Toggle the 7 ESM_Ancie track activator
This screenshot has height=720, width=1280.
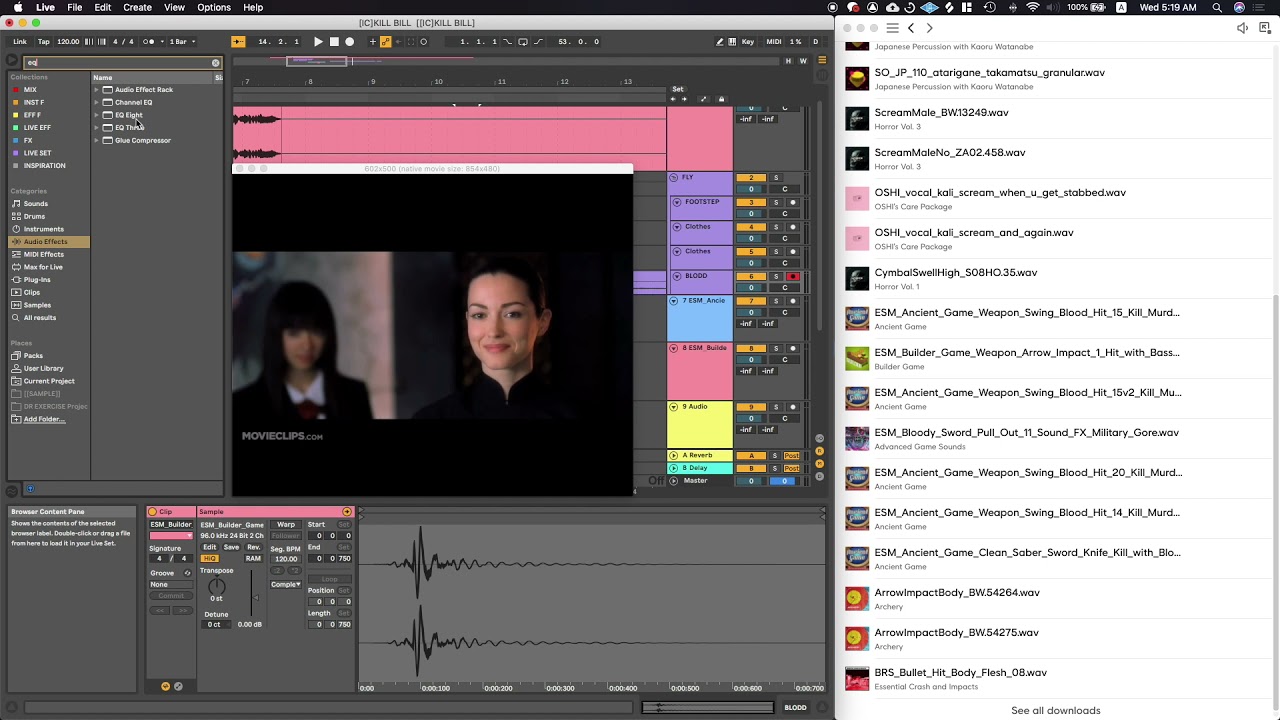[751, 301]
